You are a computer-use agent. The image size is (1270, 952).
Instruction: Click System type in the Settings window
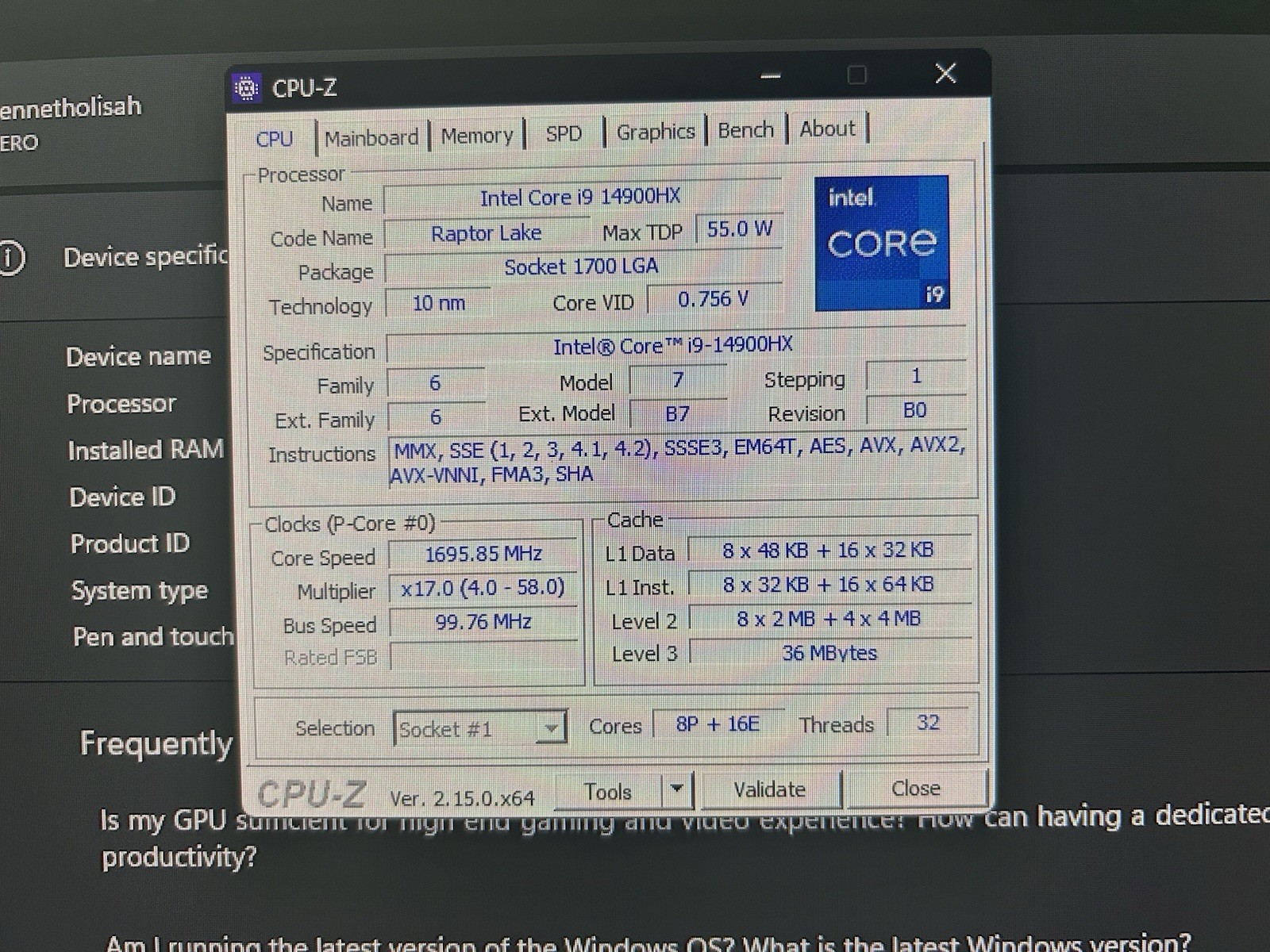140,591
